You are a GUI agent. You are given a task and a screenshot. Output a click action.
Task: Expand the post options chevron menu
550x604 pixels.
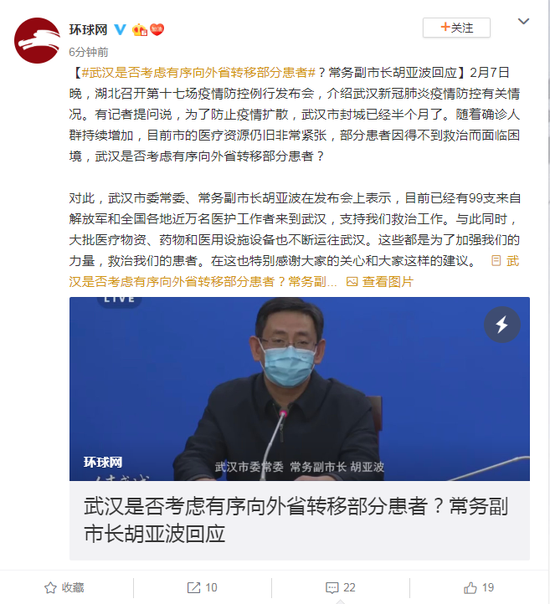click(x=523, y=21)
